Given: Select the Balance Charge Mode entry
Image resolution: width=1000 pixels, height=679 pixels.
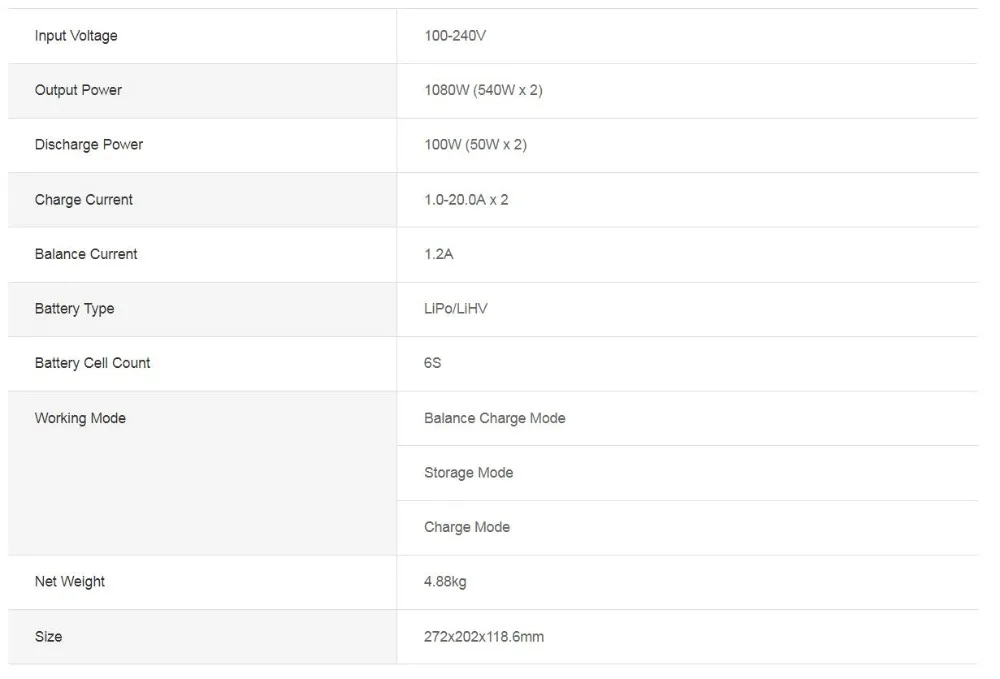Looking at the screenshot, I should (494, 418).
